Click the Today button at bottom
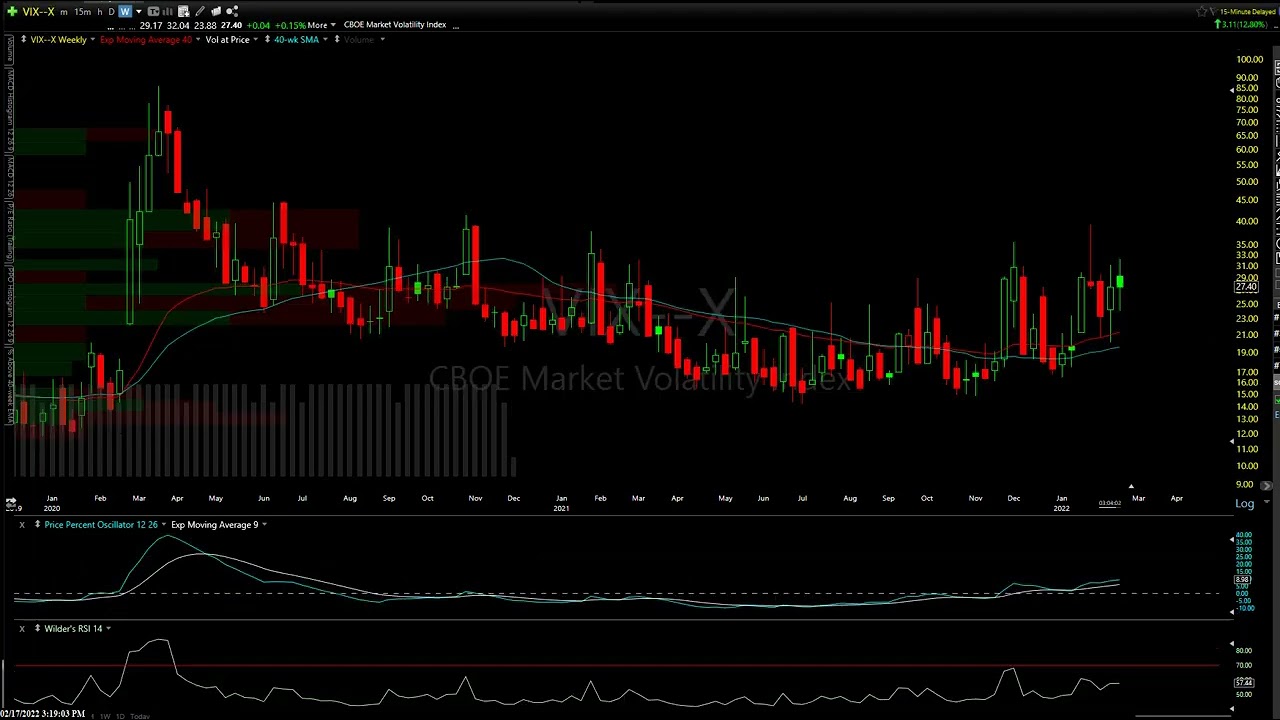Image resolution: width=1280 pixels, height=720 pixels. point(140,716)
